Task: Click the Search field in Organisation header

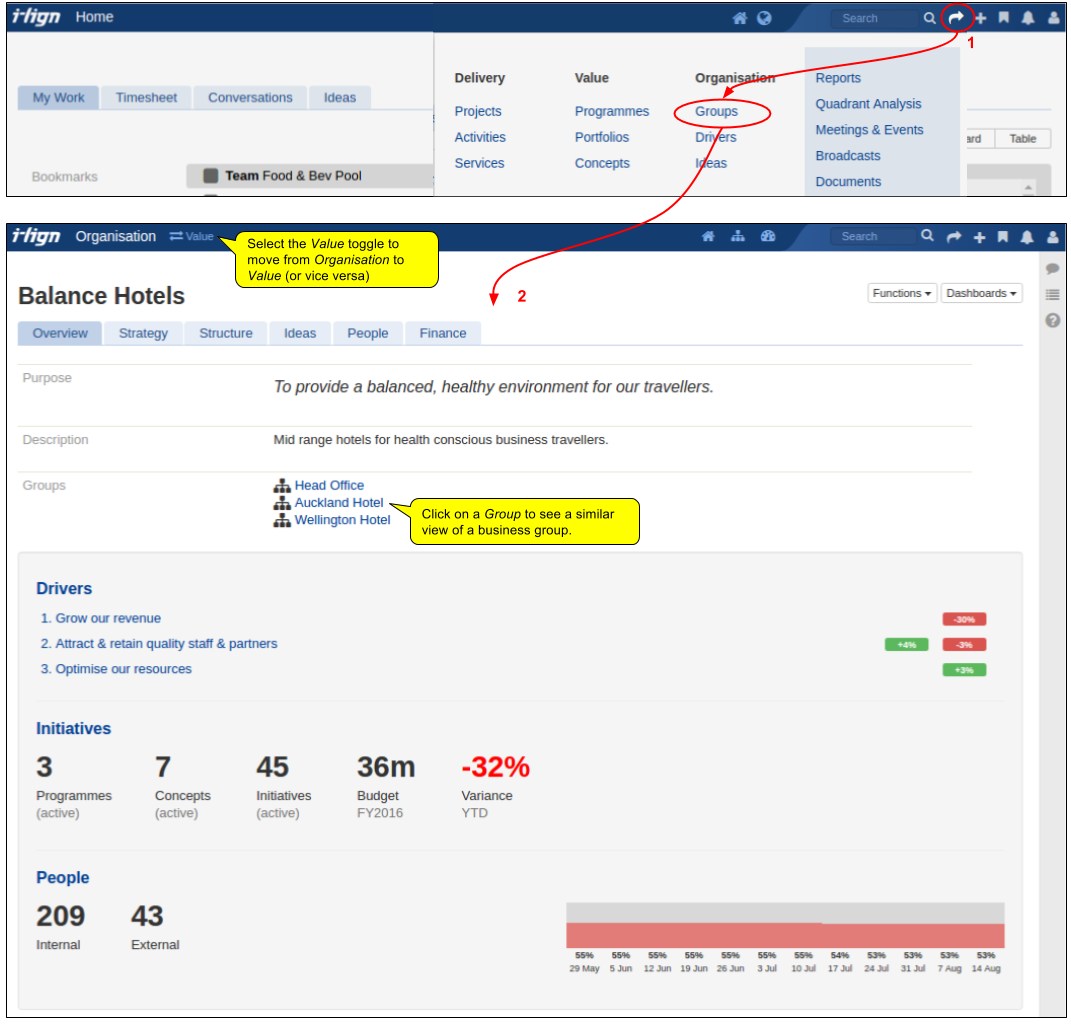Action: pyautogui.click(x=872, y=237)
